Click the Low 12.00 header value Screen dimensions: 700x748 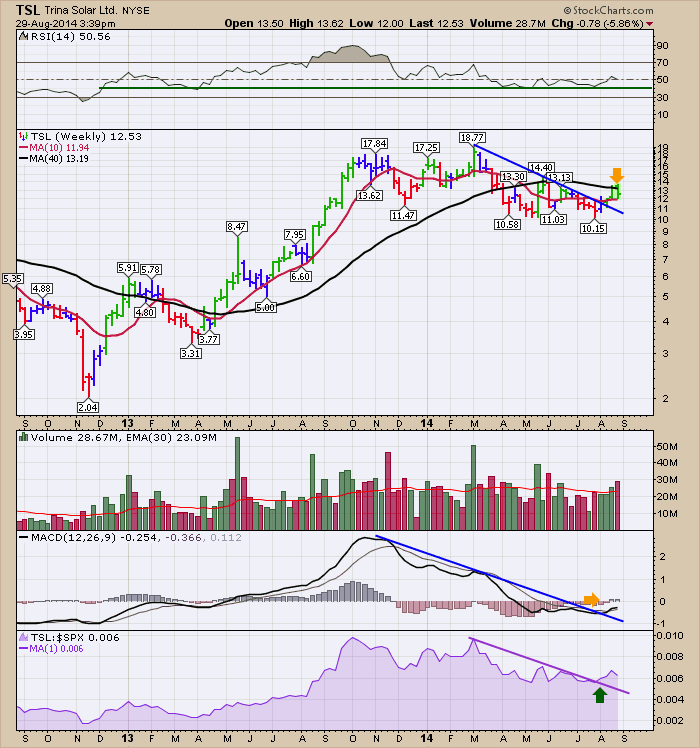tap(376, 23)
